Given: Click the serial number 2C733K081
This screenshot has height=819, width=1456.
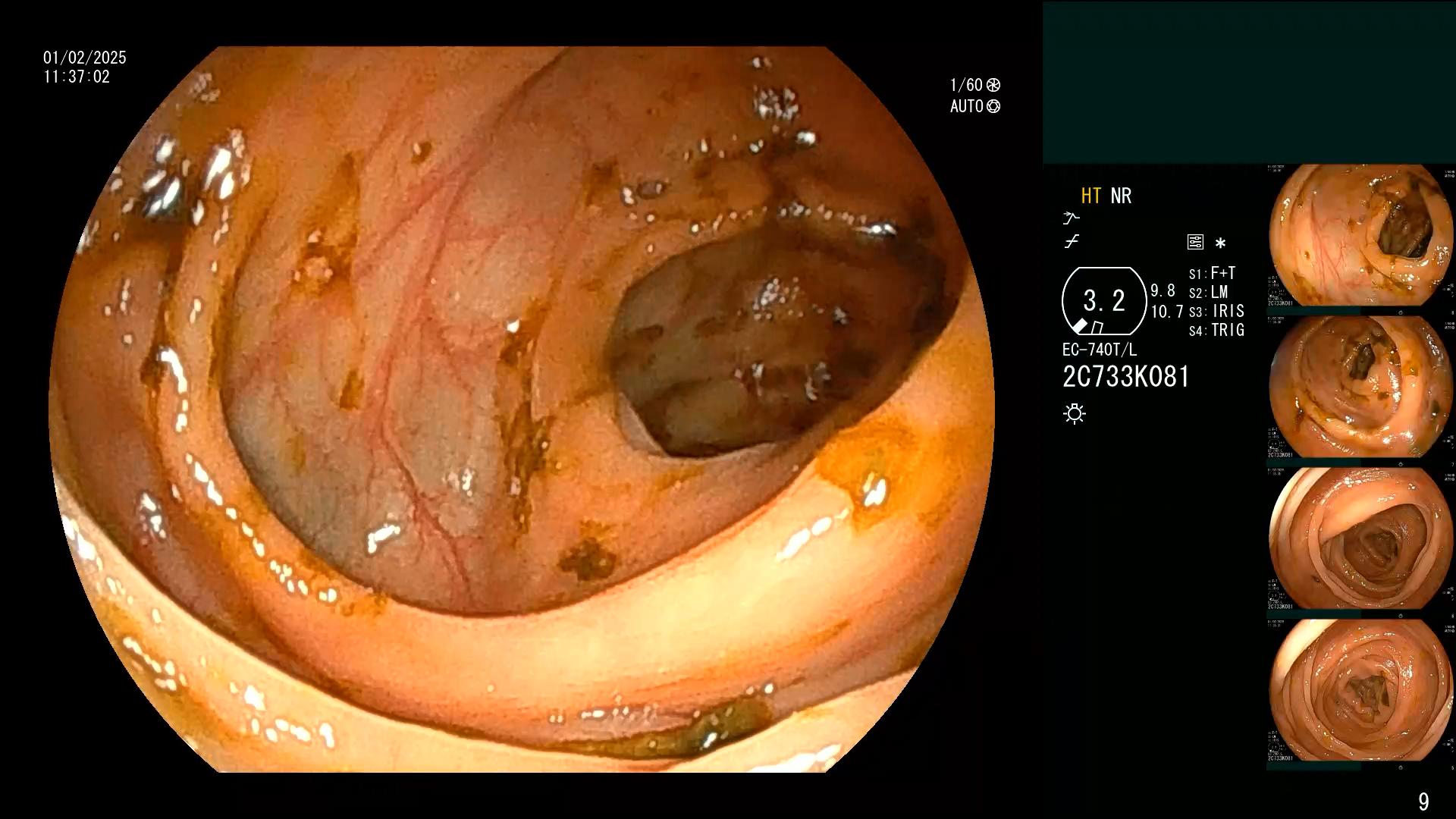Looking at the screenshot, I should tap(1126, 377).
